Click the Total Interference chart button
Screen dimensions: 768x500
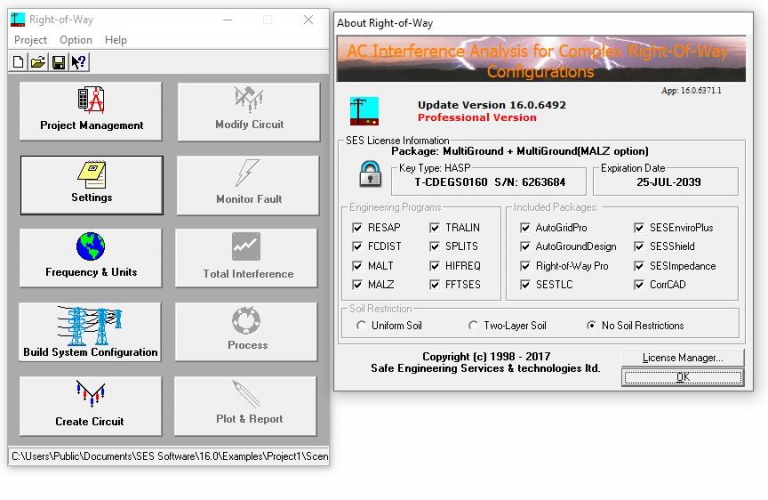[x=247, y=258]
